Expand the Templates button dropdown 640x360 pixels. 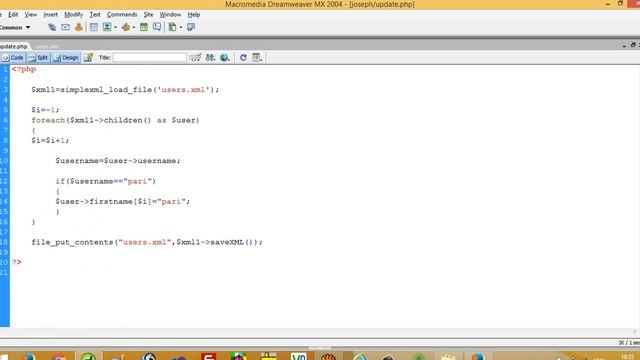pyautogui.click(x=181, y=27)
